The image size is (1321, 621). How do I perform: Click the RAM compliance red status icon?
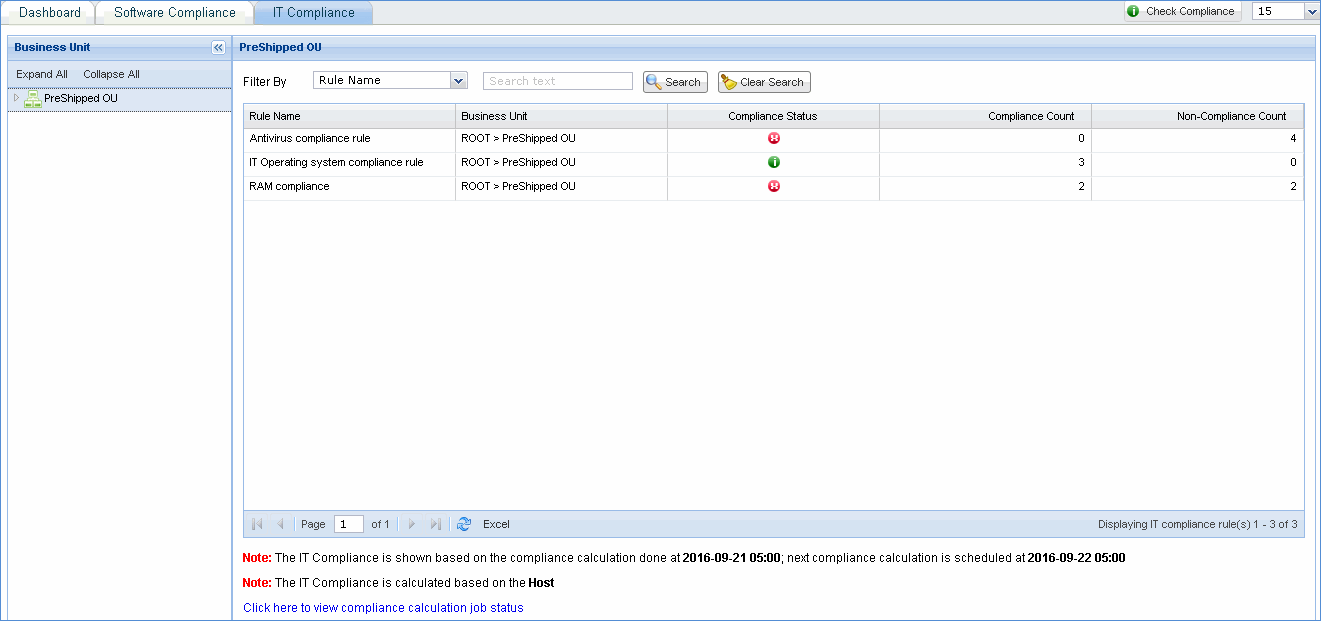click(x=773, y=186)
